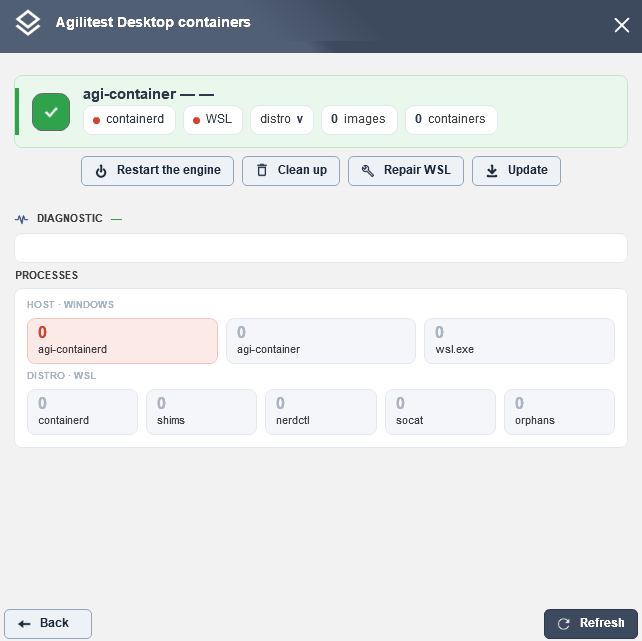Image resolution: width=642 pixels, height=641 pixels.
Task: Click the Refresh button
Action: pyautogui.click(x=591, y=623)
